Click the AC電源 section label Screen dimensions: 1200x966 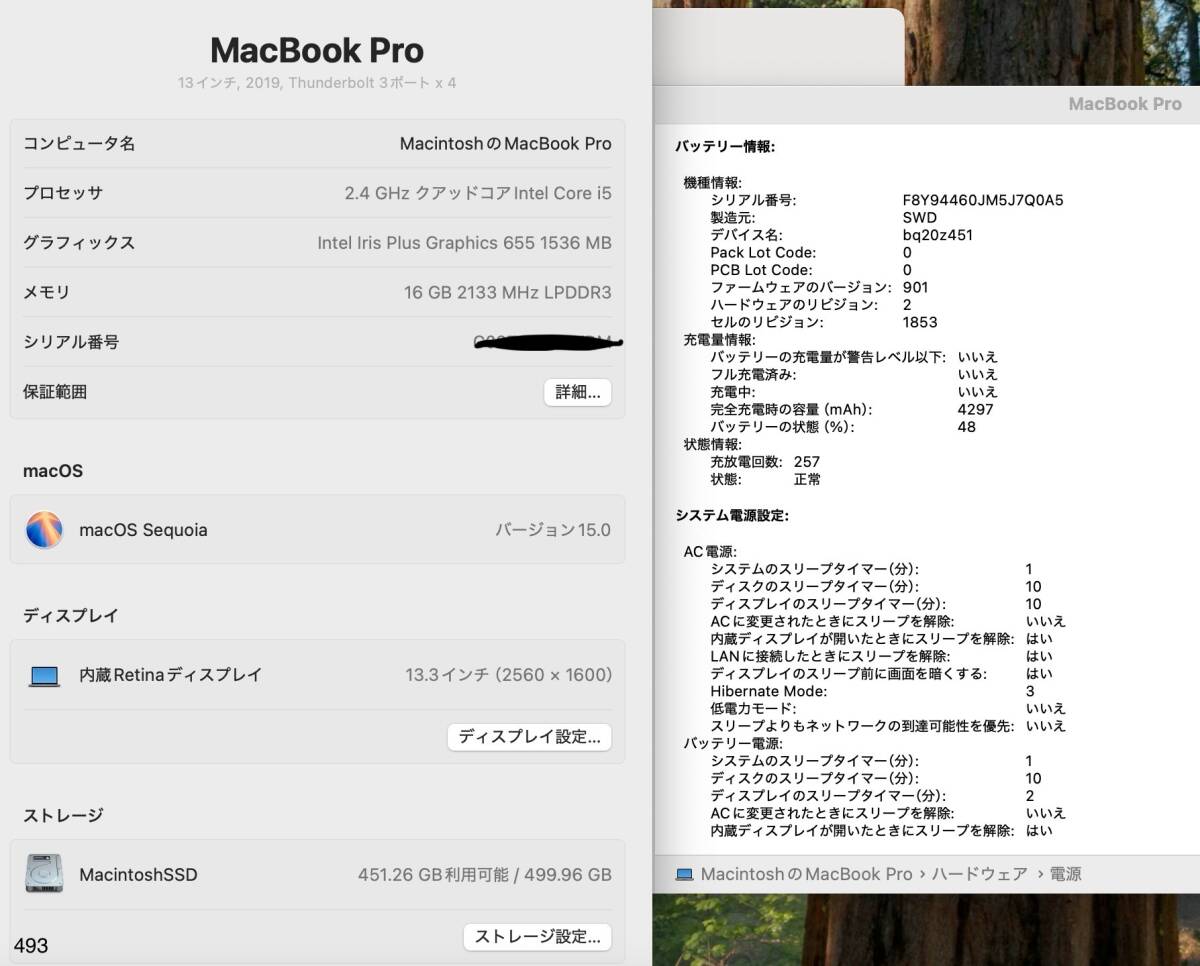coord(710,551)
